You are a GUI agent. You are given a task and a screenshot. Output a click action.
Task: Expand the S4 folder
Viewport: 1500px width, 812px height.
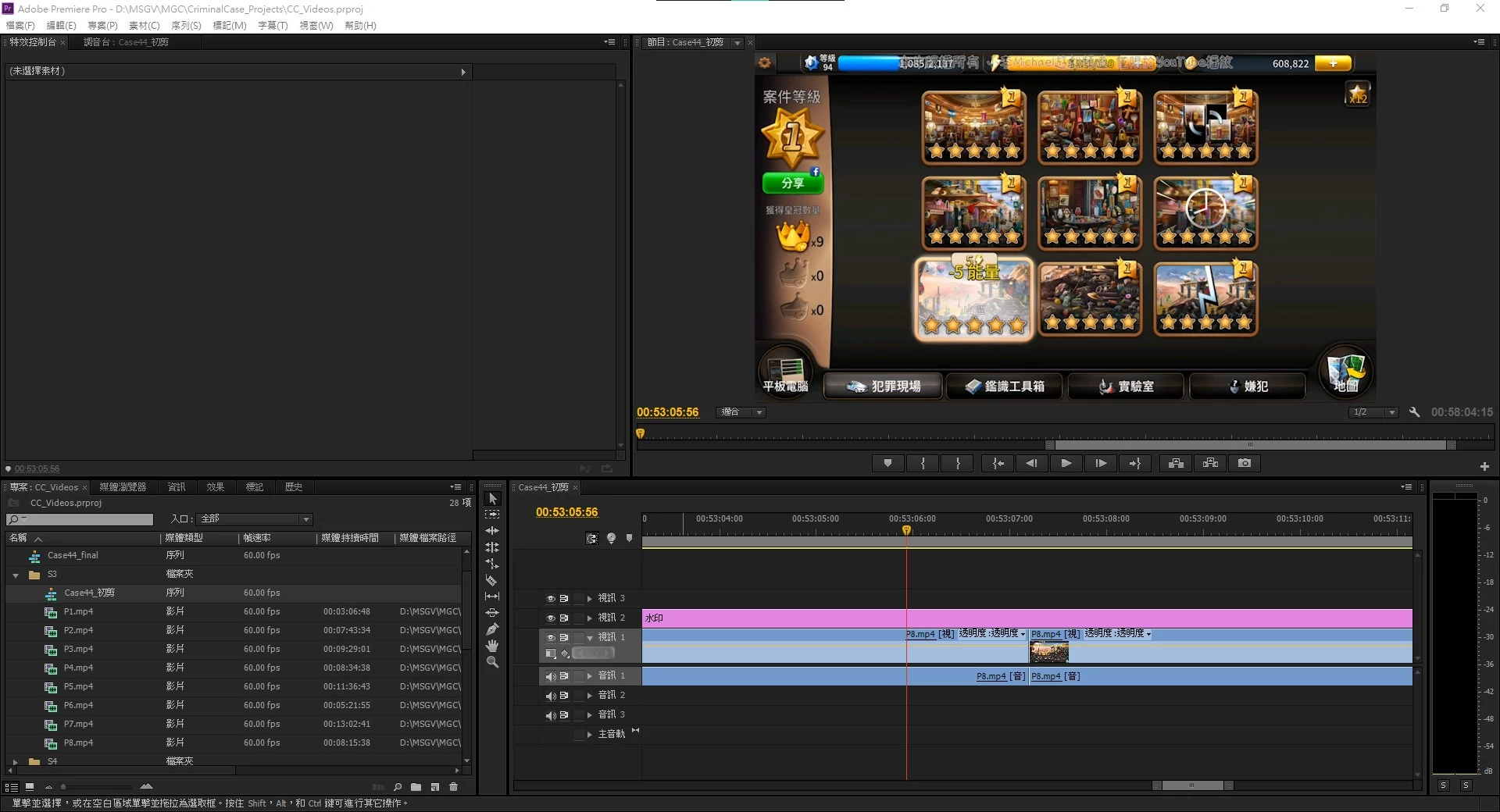[16, 761]
